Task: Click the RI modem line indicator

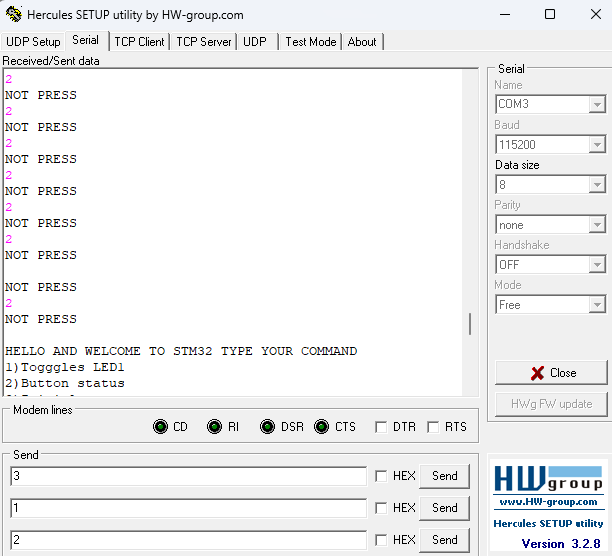Action: pos(214,426)
